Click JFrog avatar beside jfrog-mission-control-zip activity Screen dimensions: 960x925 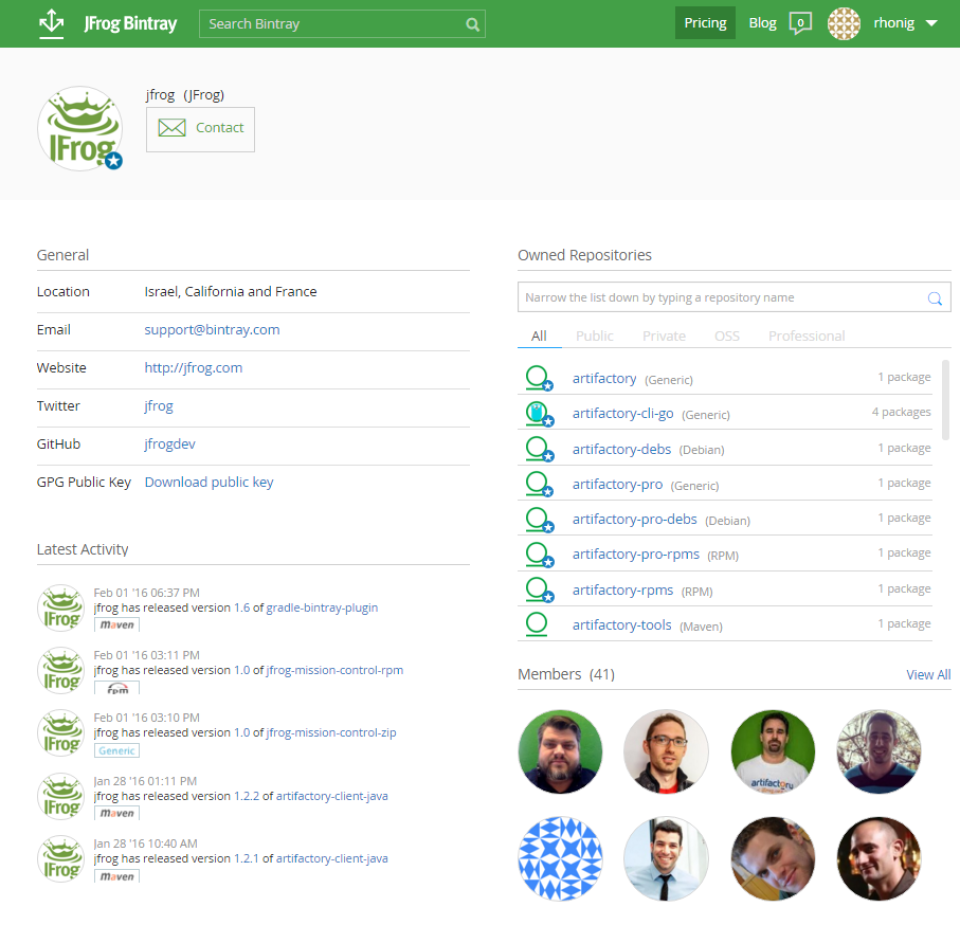(61, 733)
